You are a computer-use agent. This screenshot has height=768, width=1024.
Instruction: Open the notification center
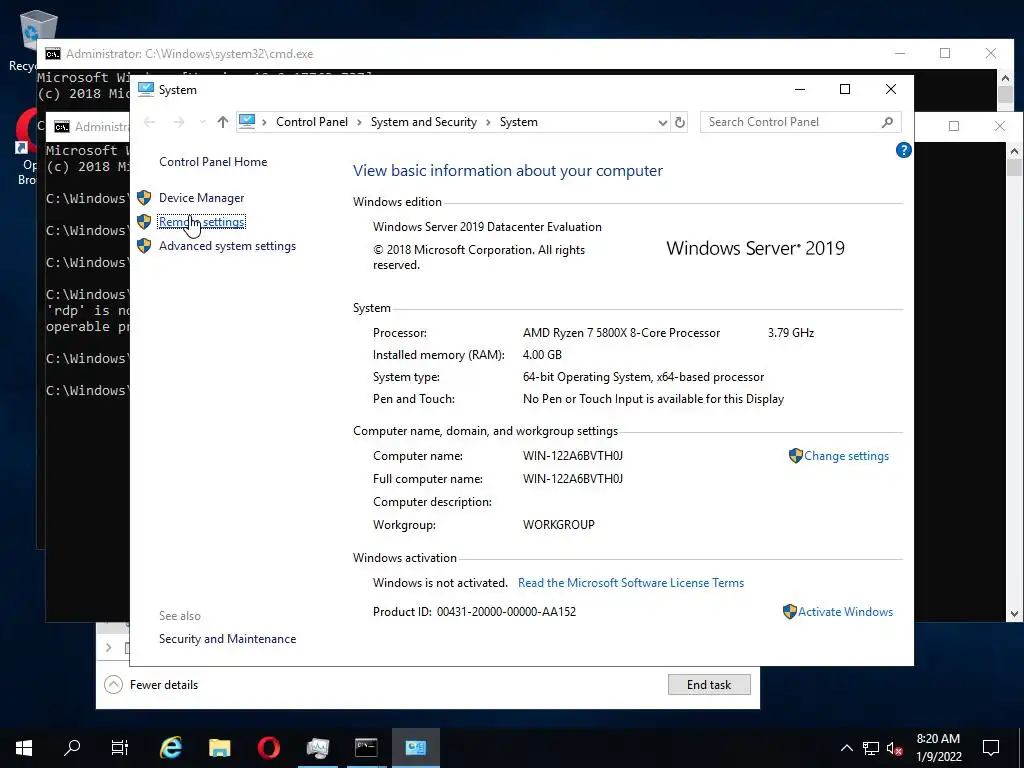click(x=991, y=748)
